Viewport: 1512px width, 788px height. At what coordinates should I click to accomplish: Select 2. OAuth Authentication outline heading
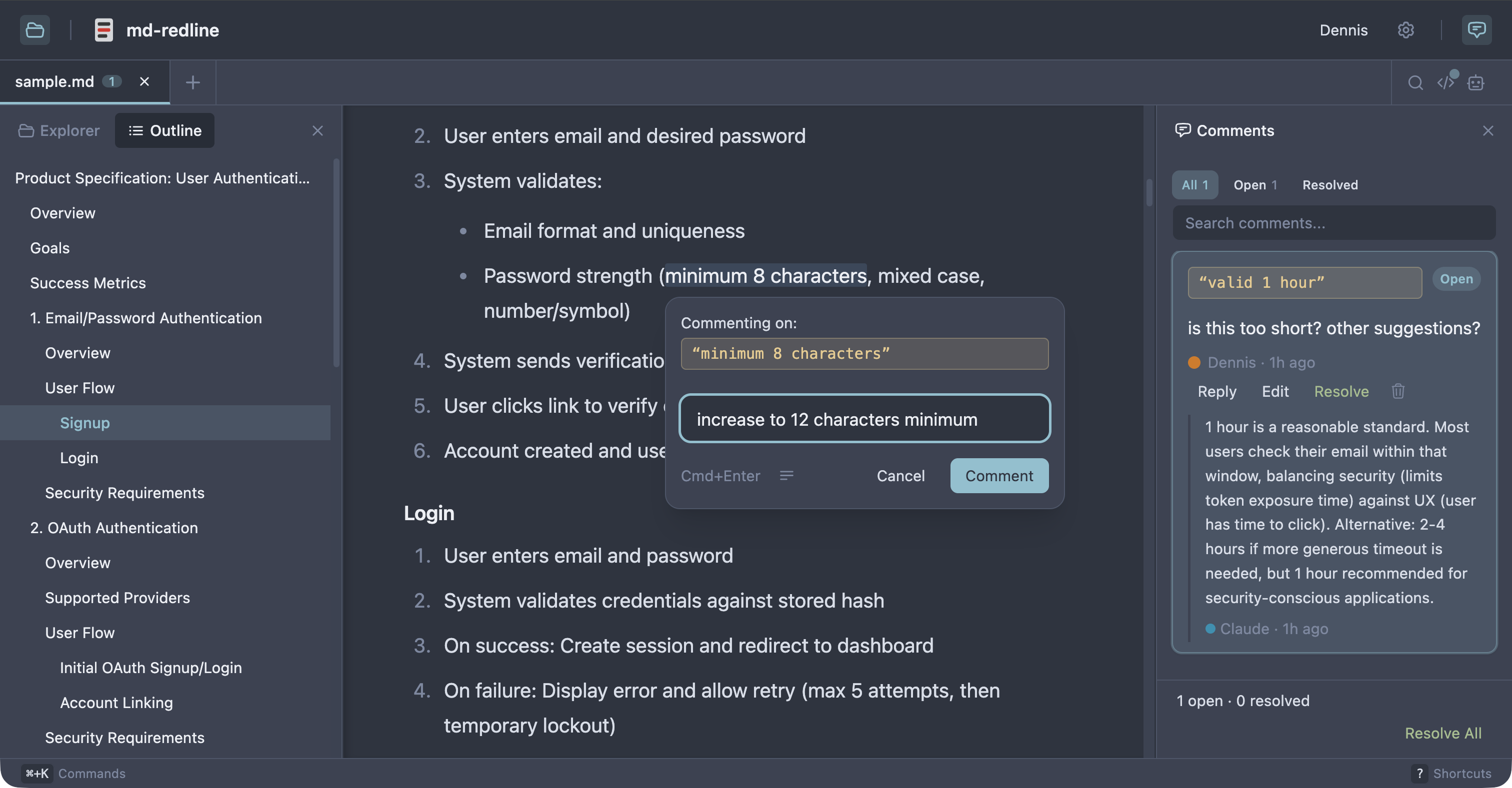[114, 528]
